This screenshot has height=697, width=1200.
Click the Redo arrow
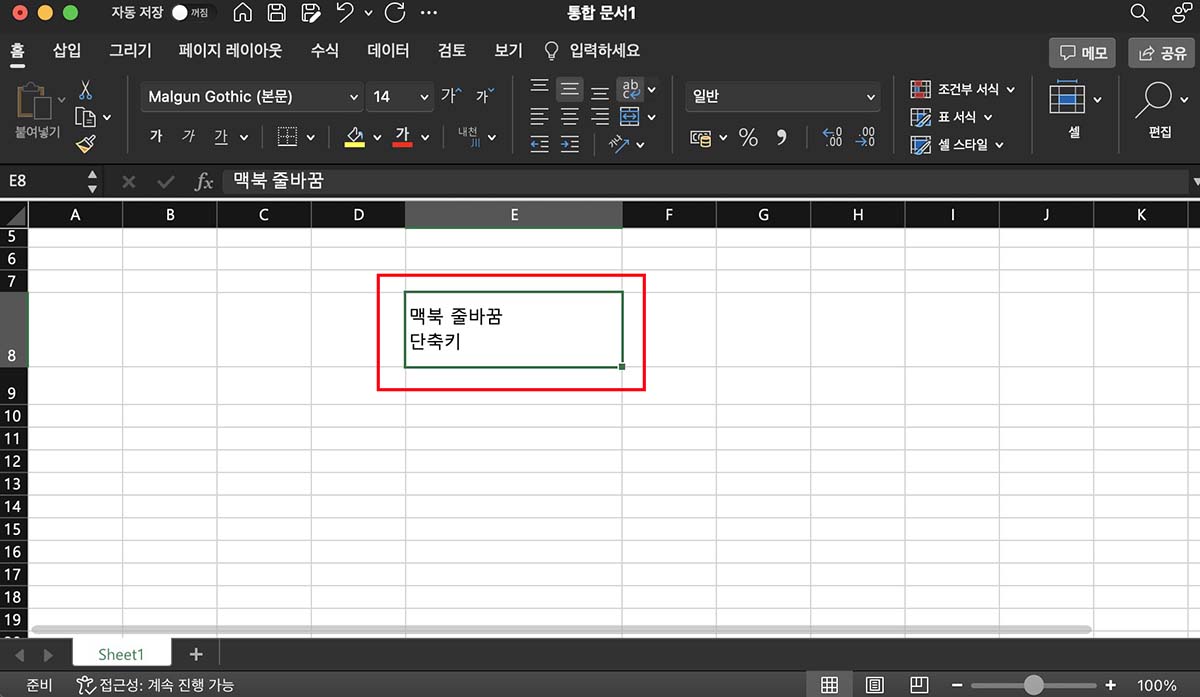pos(395,13)
